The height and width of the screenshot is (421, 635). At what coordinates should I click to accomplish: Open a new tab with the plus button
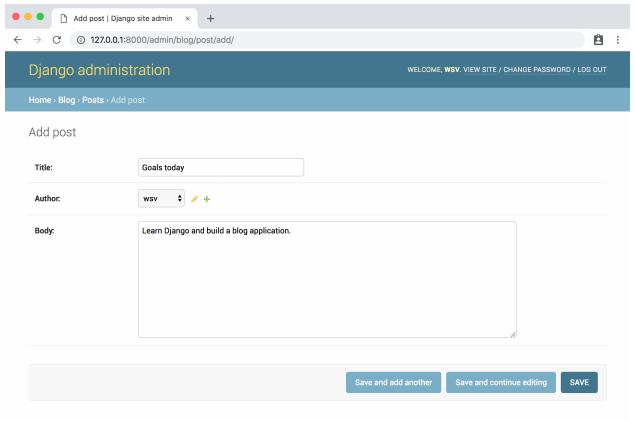210,18
